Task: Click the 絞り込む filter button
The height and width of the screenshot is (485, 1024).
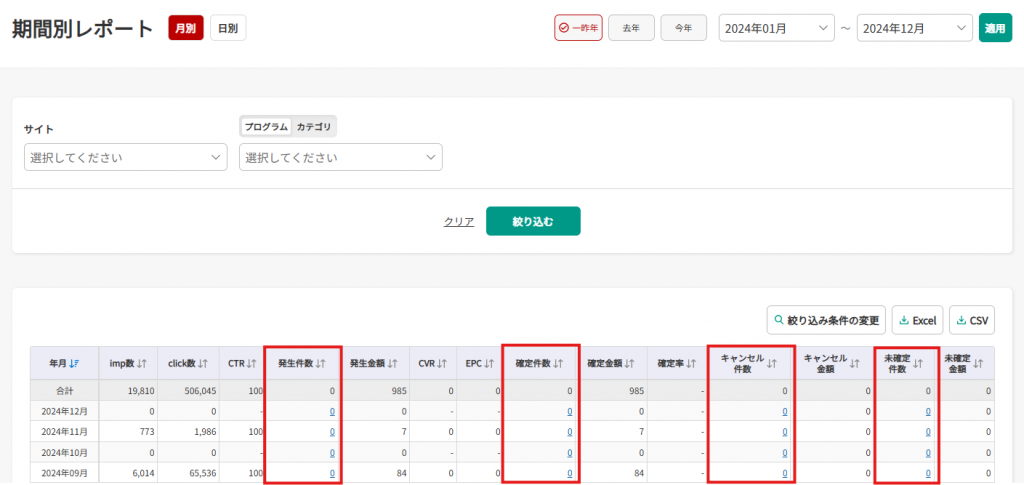Action: (533, 221)
